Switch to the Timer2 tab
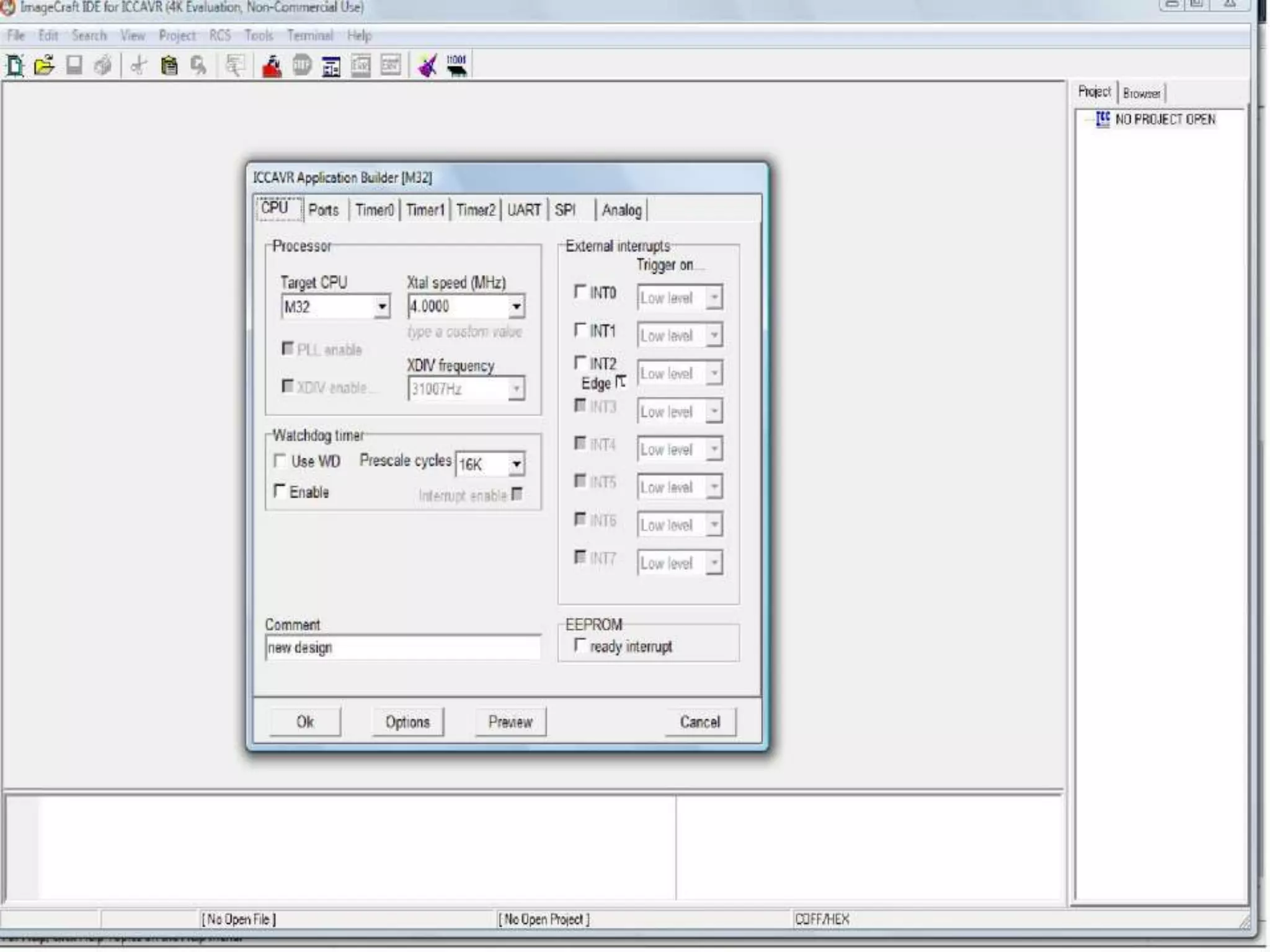The height and width of the screenshot is (952, 1270). (x=476, y=210)
